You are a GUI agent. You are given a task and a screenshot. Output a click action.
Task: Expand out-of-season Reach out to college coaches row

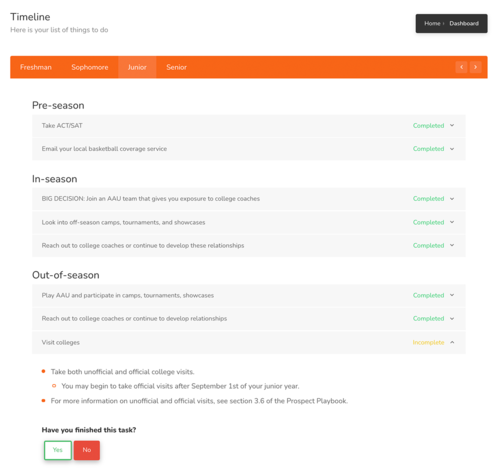(249, 318)
